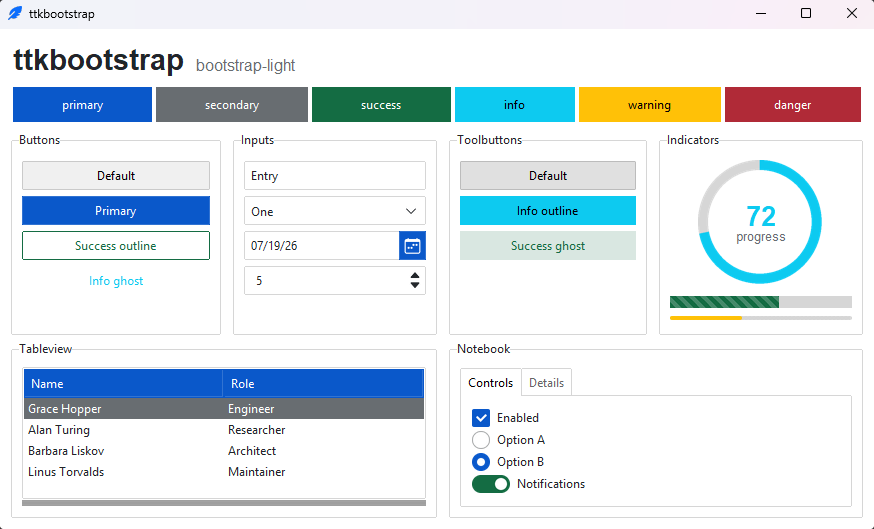Screen dimensions: 874x529
Task: Select the Barbara Liskov row
Action: 224,450
